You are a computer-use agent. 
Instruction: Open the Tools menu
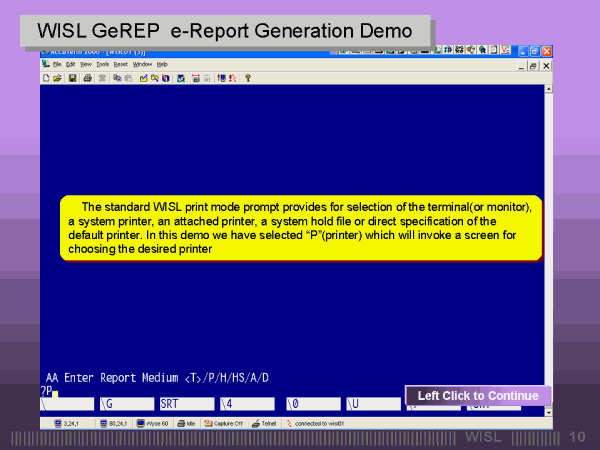tap(102, 64)
